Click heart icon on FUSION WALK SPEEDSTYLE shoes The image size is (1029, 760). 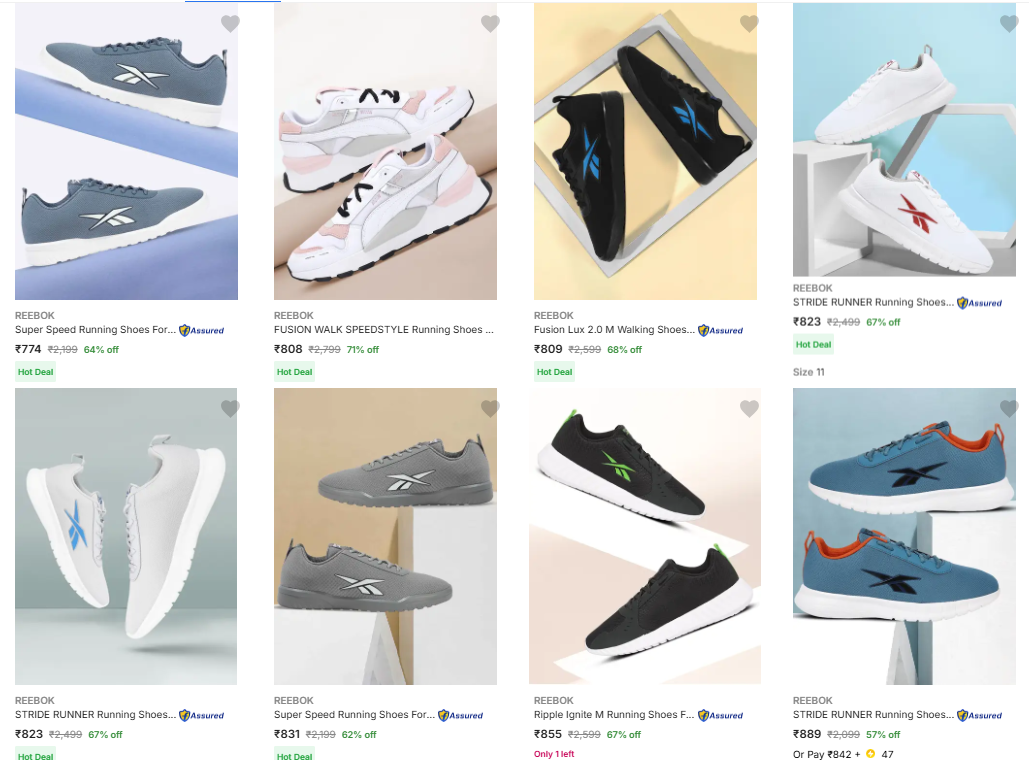[490, 23]
